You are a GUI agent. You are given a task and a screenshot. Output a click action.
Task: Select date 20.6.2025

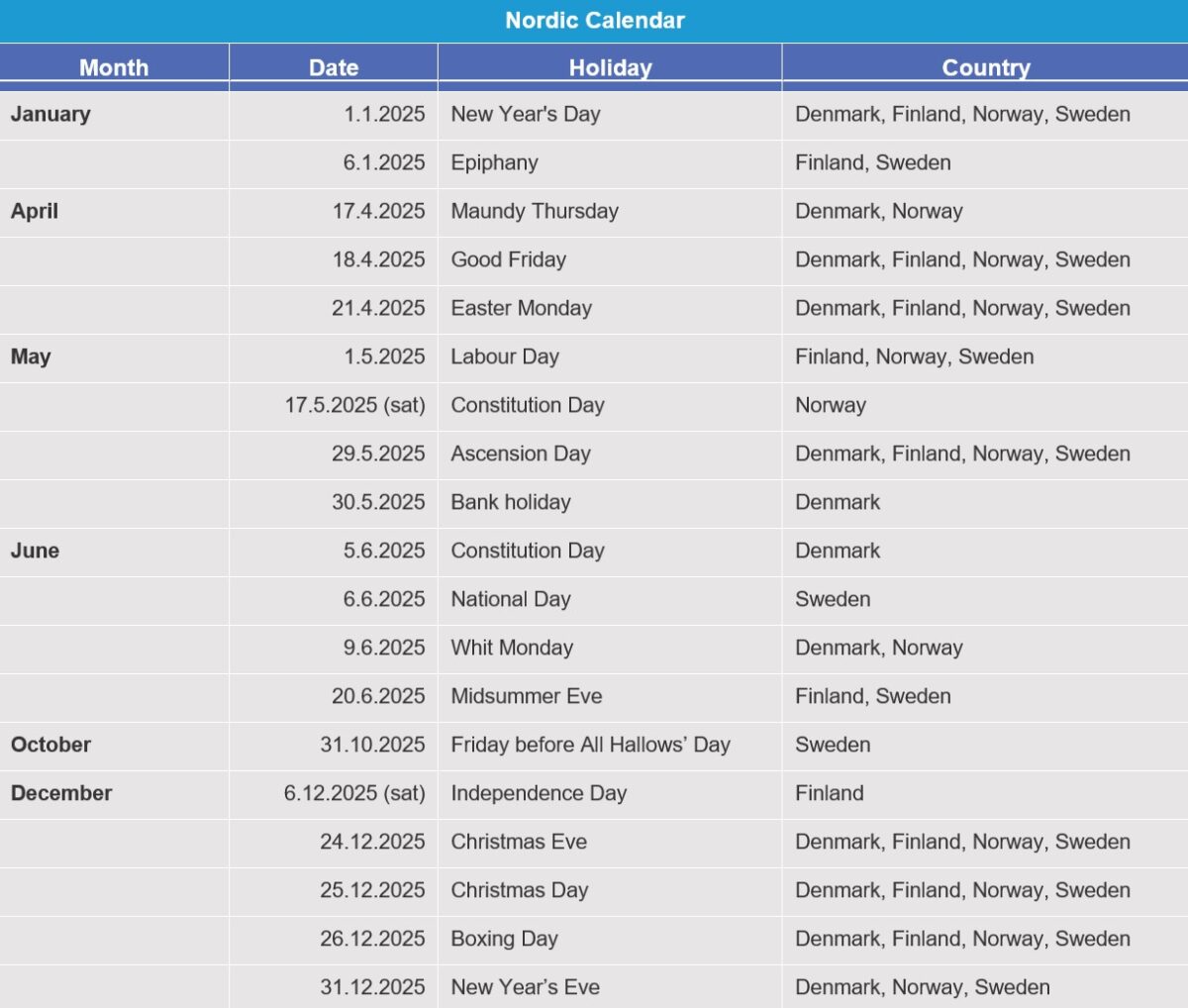click(x=378, y=696)
